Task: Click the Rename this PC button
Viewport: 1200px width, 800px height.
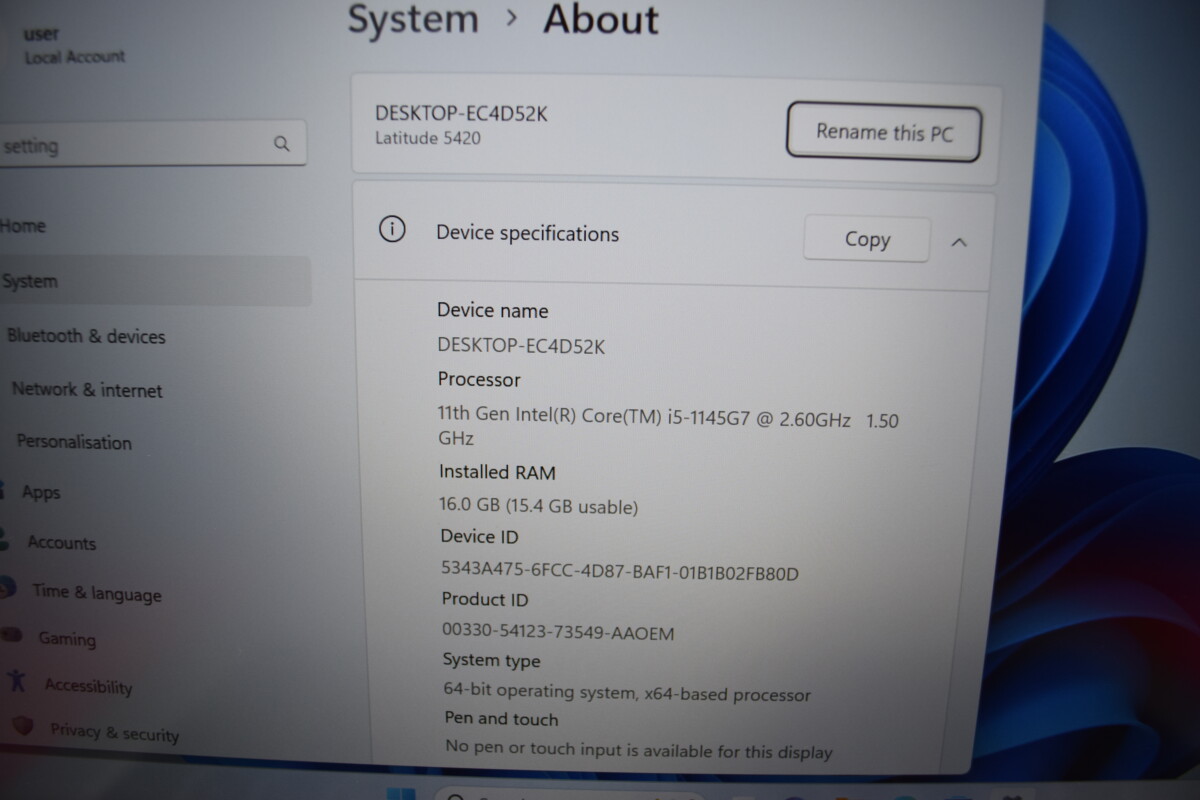Action: (884, 131)
